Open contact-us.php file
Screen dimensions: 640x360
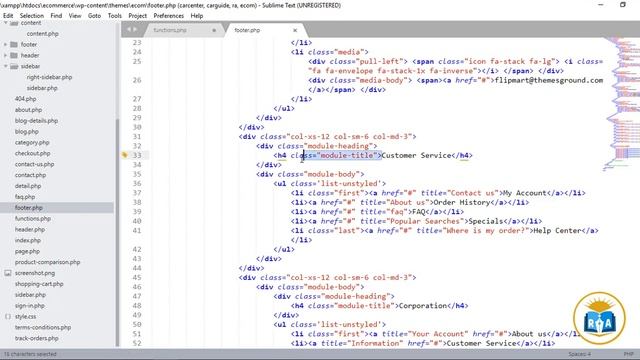click(x=34, y=164)
